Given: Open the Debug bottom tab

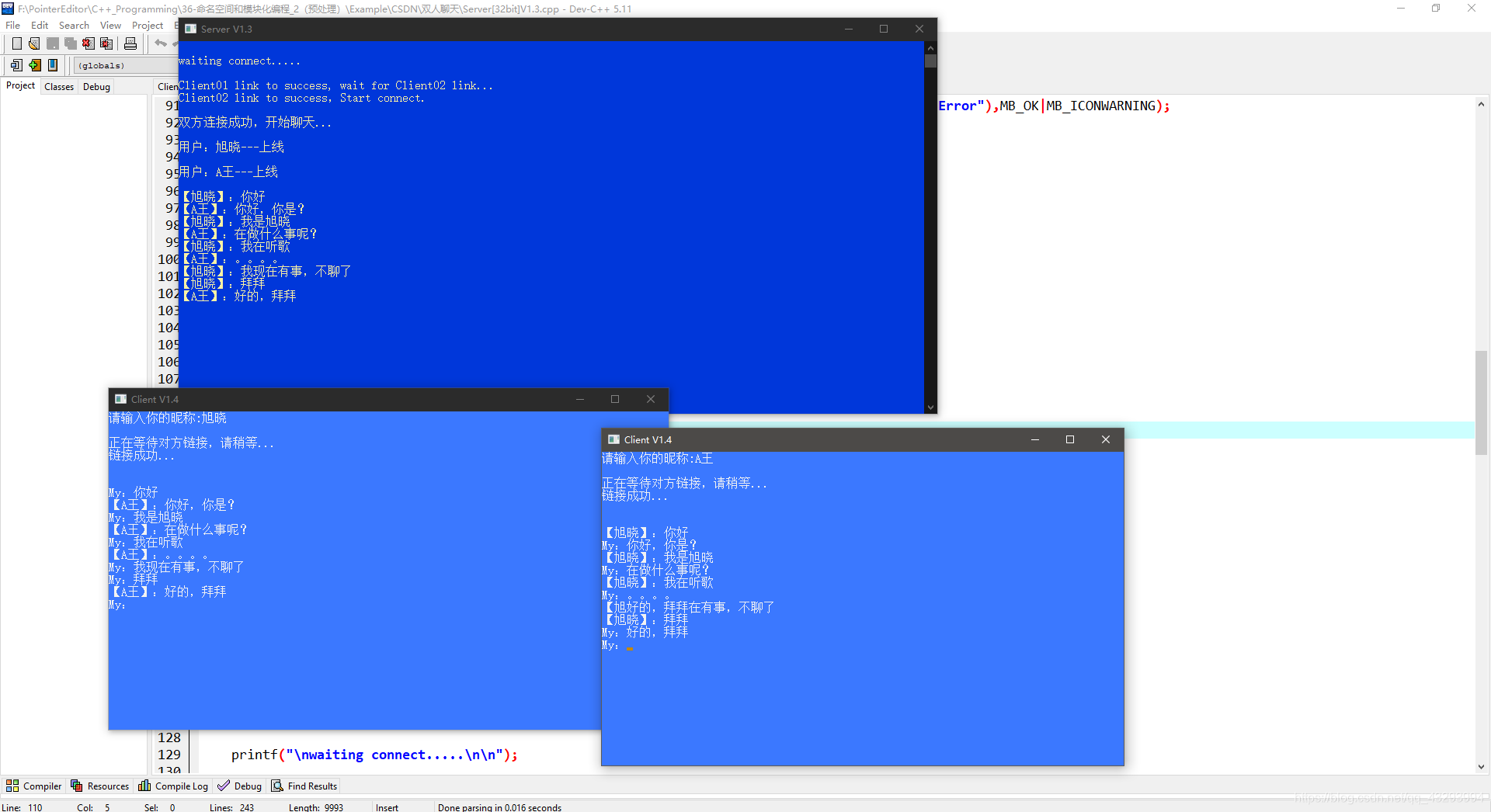Looking at the screenshot, I should (240, 786).
